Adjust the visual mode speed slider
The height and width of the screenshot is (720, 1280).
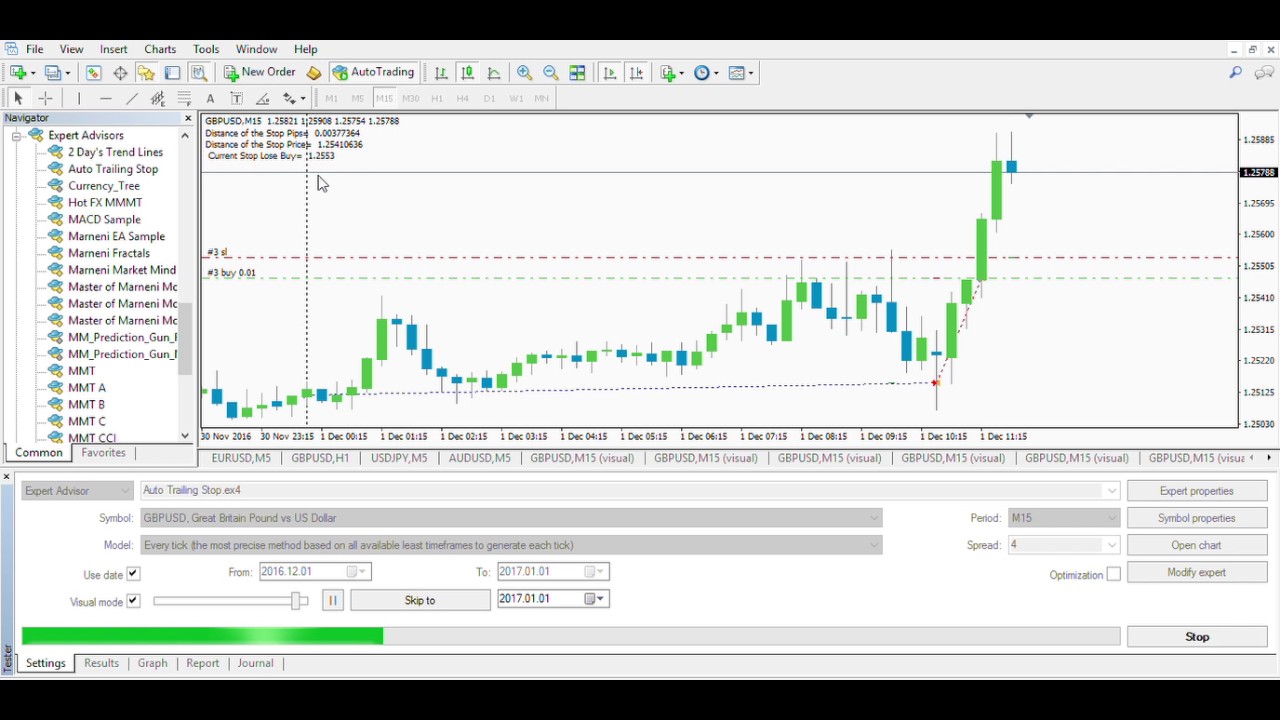tap(297, 600)
